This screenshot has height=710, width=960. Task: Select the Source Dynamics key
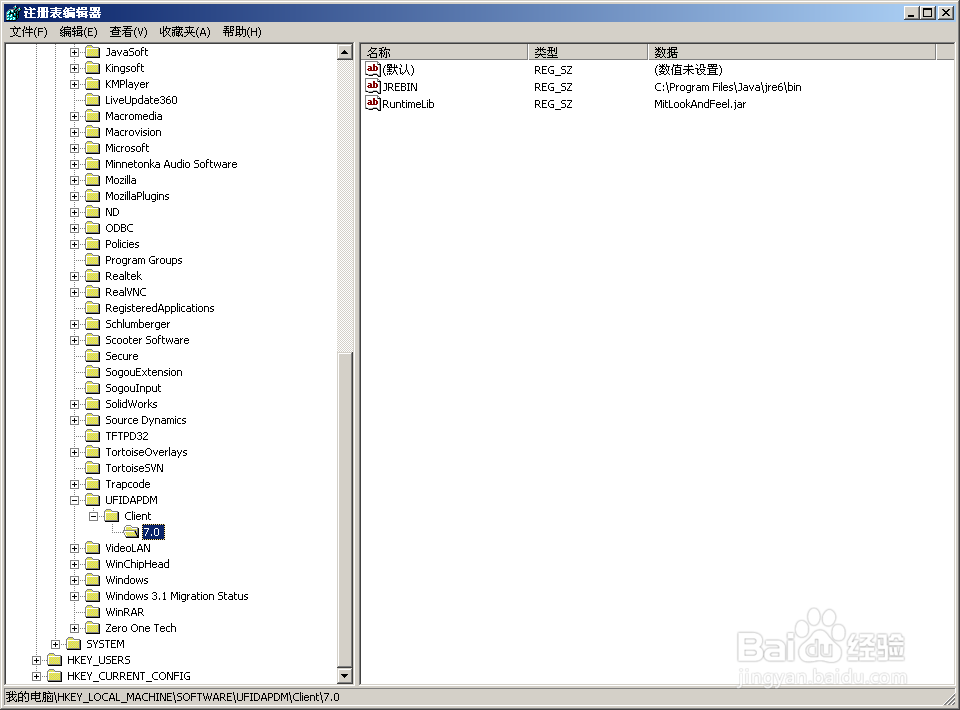pos(146,420)
